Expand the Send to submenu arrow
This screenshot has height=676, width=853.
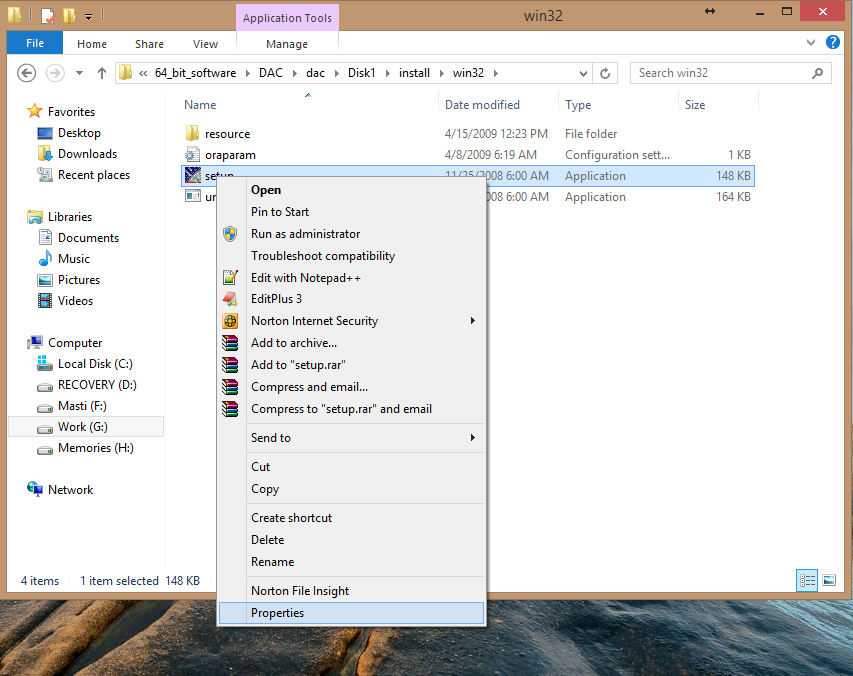(473, 438)
